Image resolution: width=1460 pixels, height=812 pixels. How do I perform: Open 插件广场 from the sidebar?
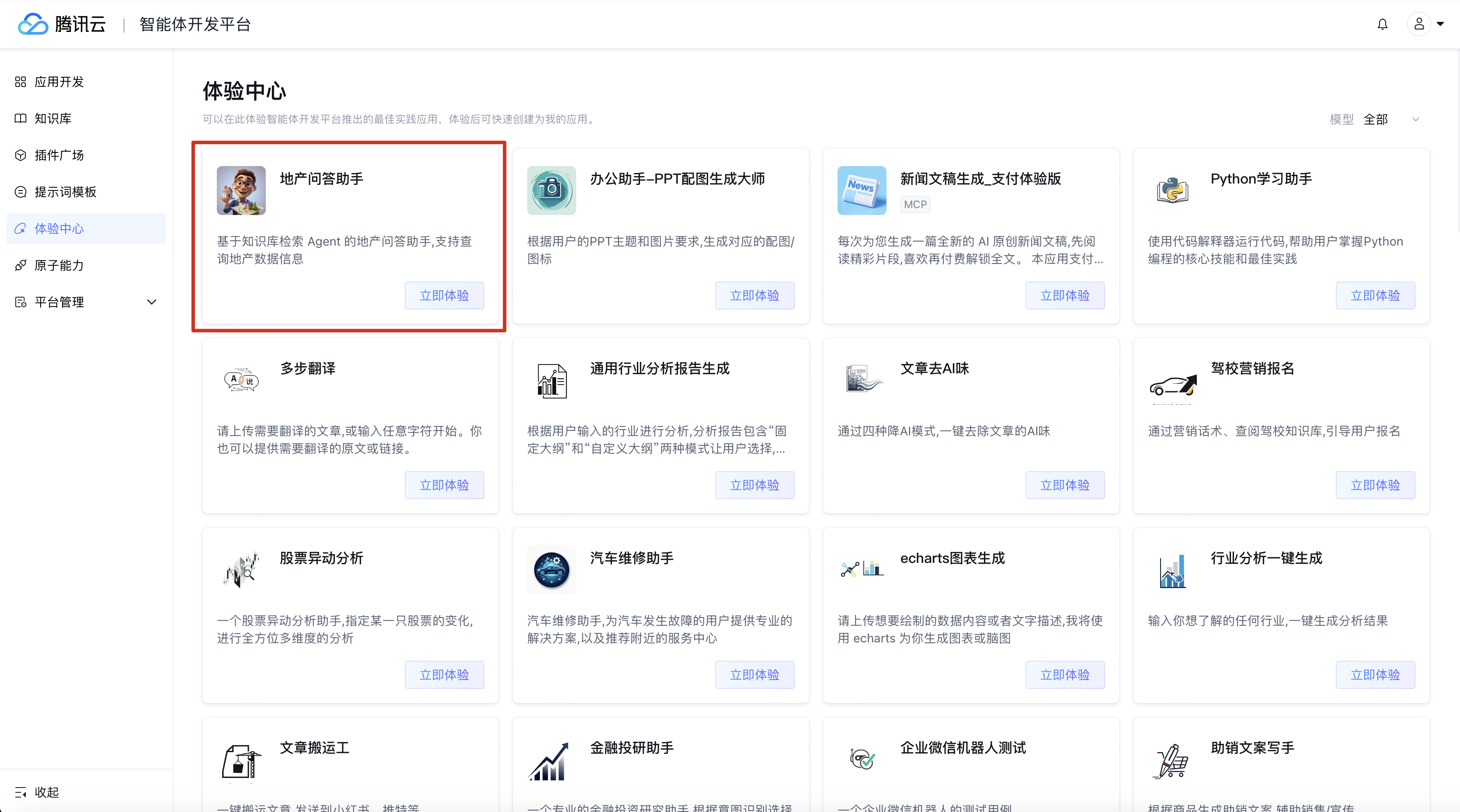coord(59,155)
